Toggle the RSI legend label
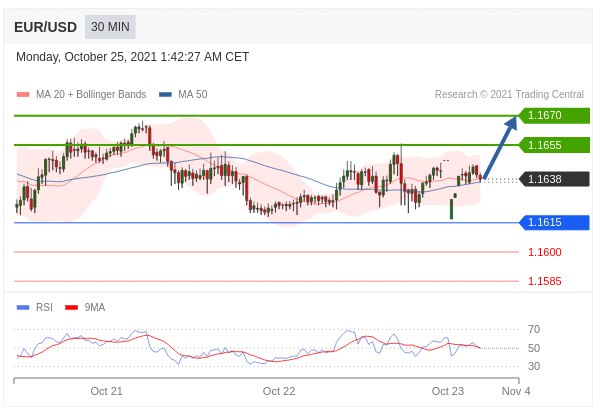The image size is (600, 414). coord(44,307)
